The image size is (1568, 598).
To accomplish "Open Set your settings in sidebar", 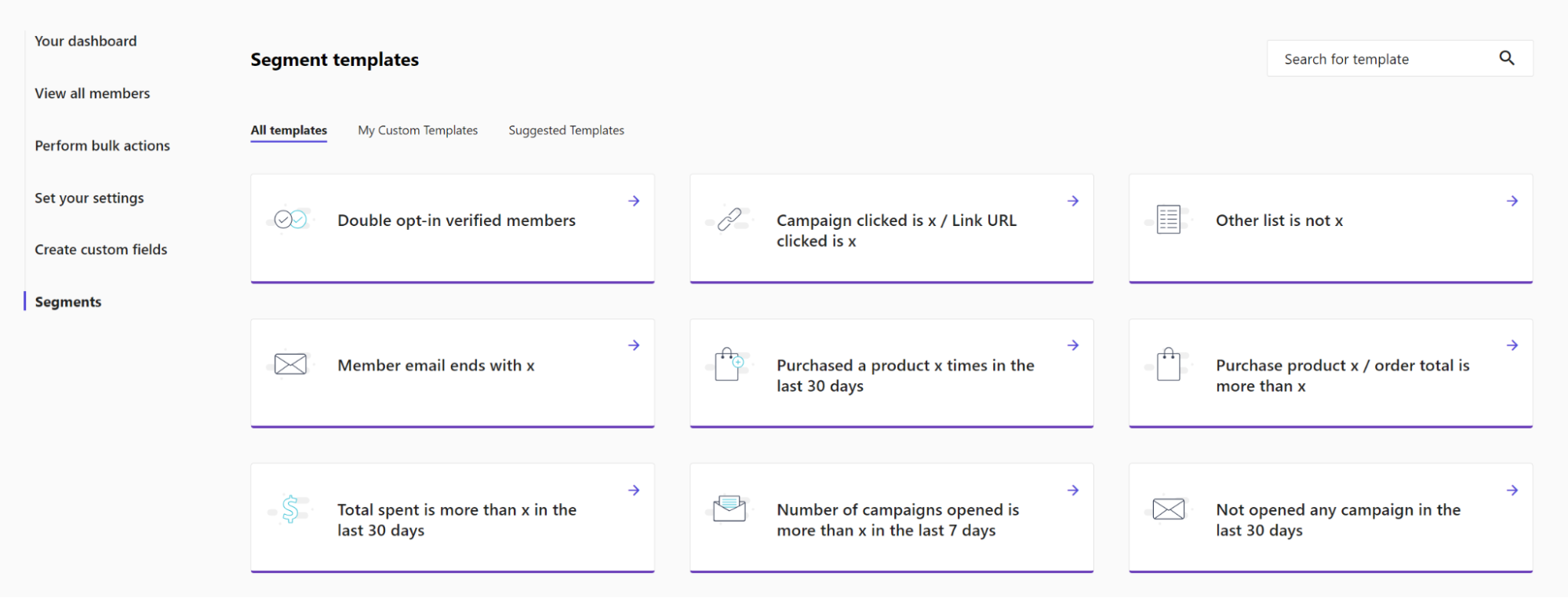I will (x=89, y=198).
